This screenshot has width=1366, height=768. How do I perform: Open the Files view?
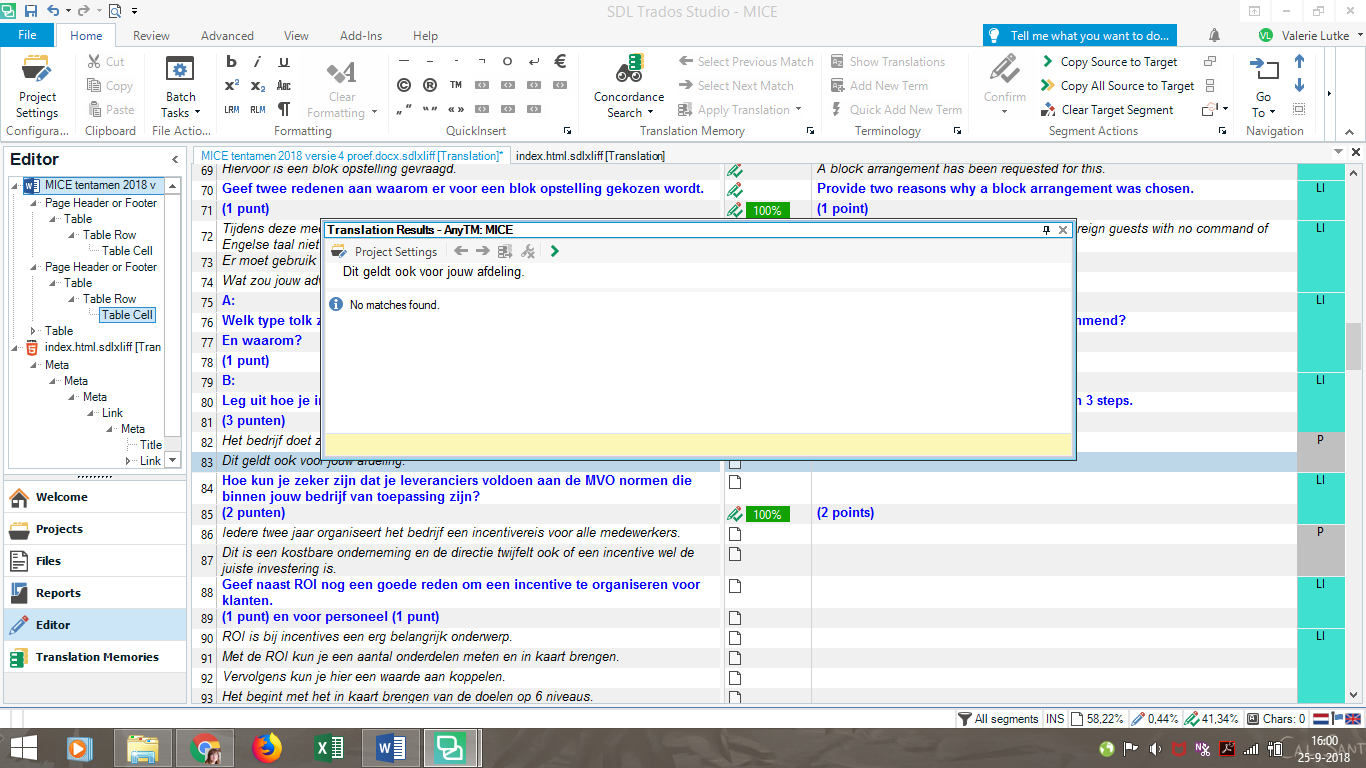tap(93, 561)
